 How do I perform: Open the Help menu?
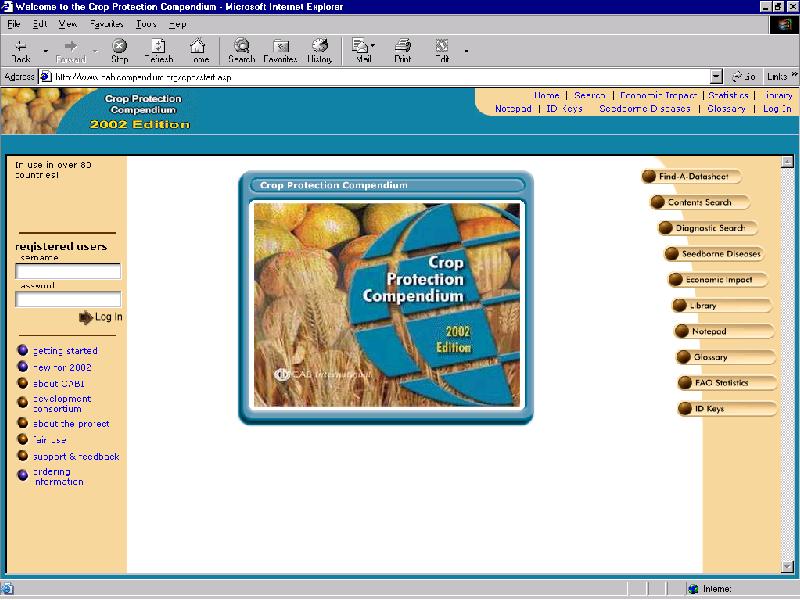pos(177,24)
